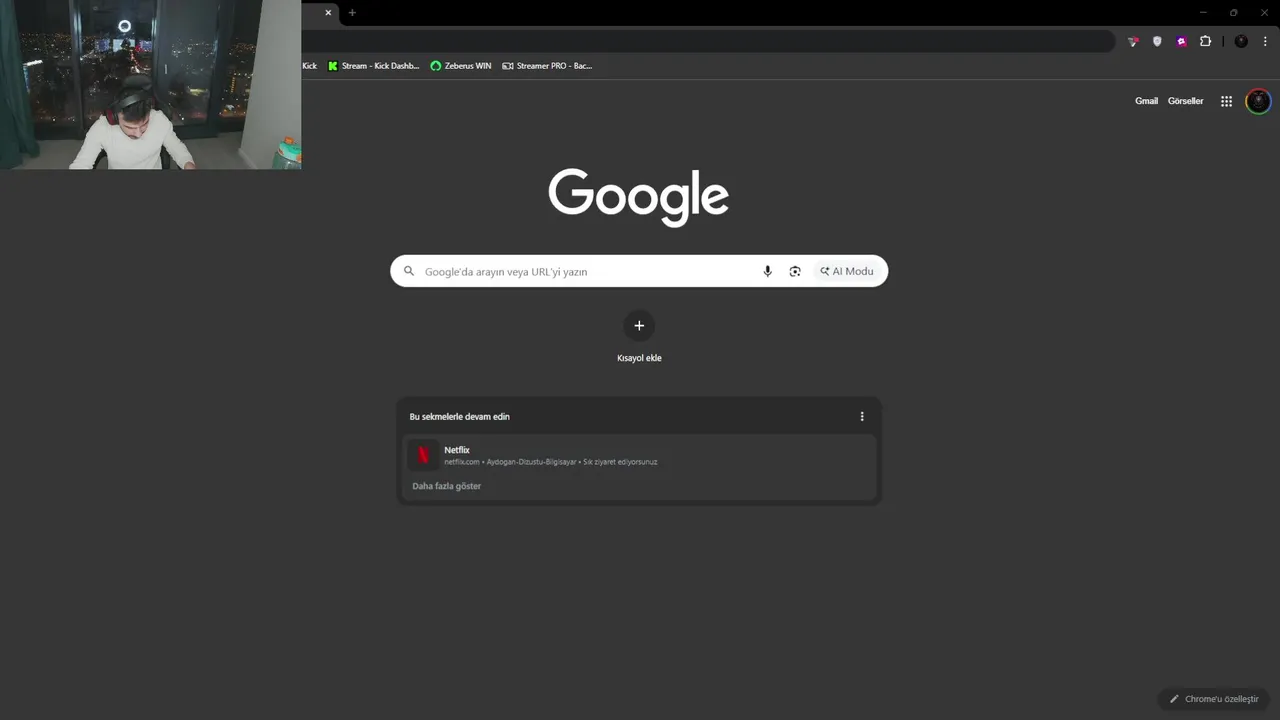Click the purple extension icon in toolbar
This screenshot has width=1280, height=720.
pyautogui.click(x=1181, y=41)
